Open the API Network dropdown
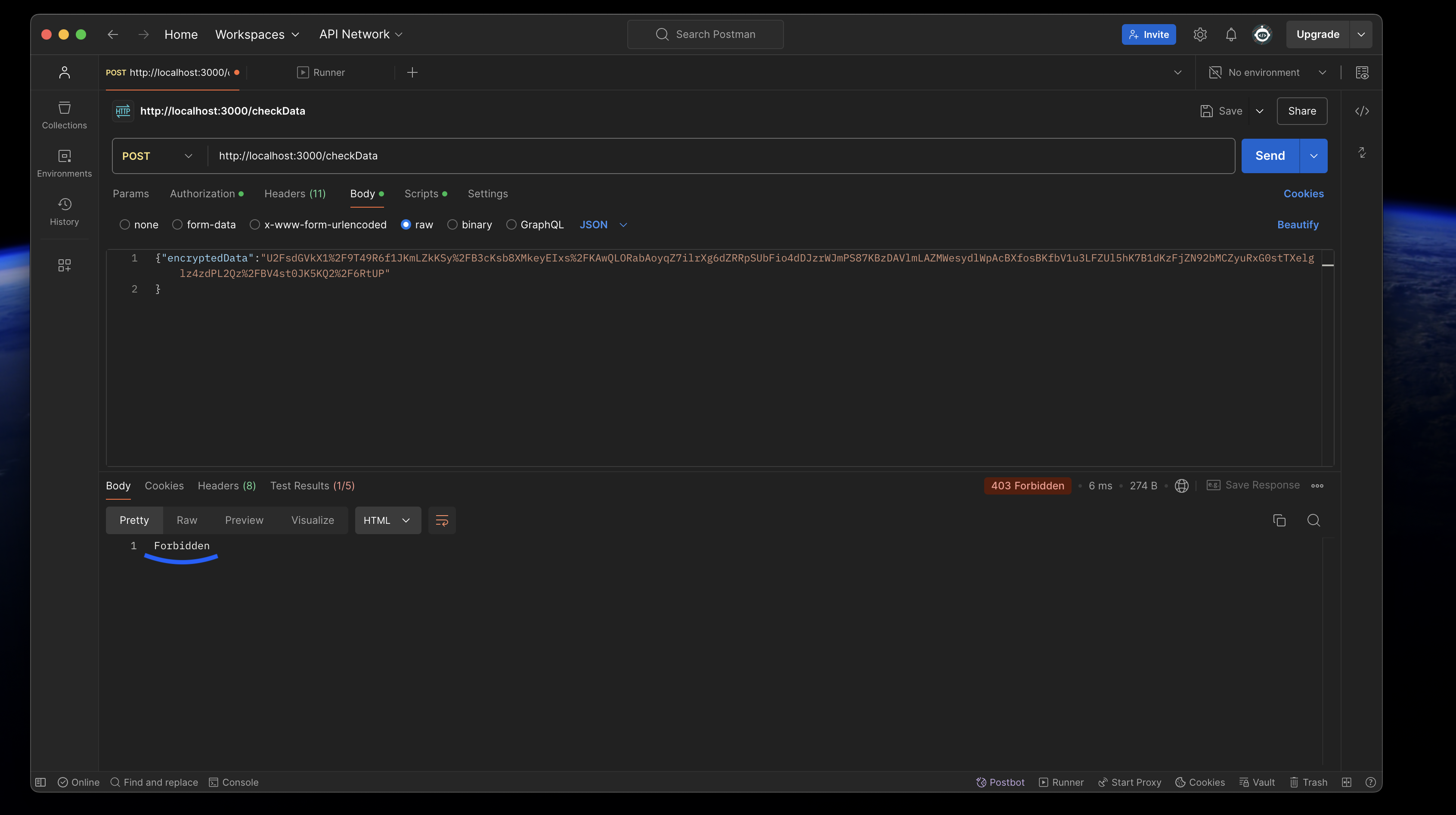The width and height of the screenshot is (1456, 815). 361,34
